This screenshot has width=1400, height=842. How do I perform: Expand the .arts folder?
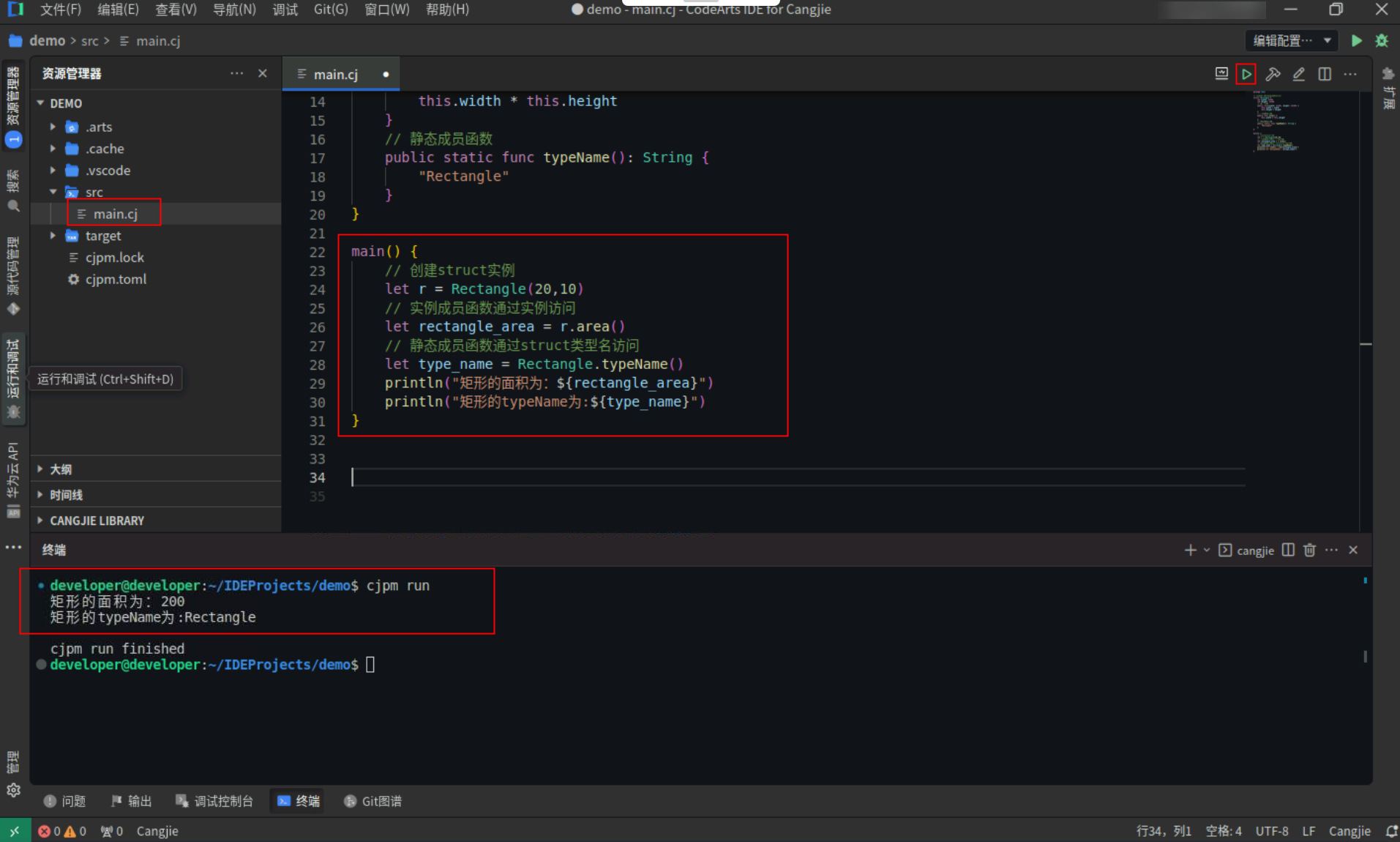point(53,127)
